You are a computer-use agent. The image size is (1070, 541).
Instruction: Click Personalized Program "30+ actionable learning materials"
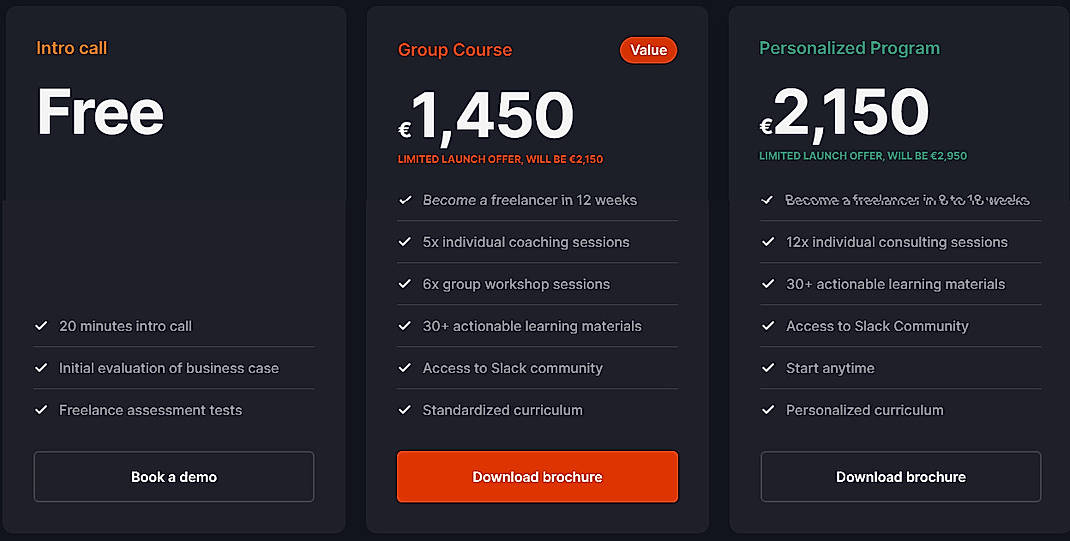(x=895, y=284)
